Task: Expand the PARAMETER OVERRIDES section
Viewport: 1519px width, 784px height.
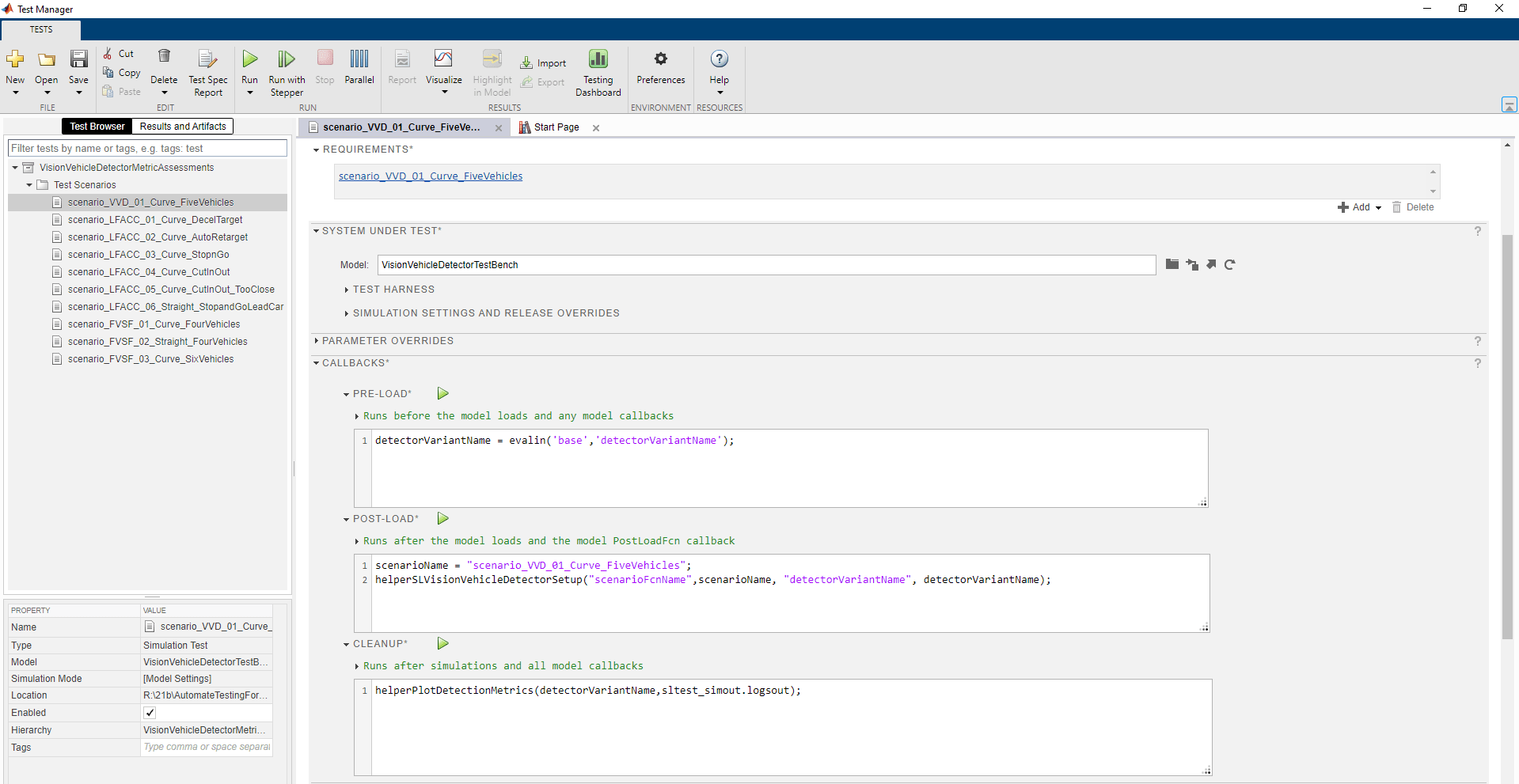Action: [x=316, y=341]
